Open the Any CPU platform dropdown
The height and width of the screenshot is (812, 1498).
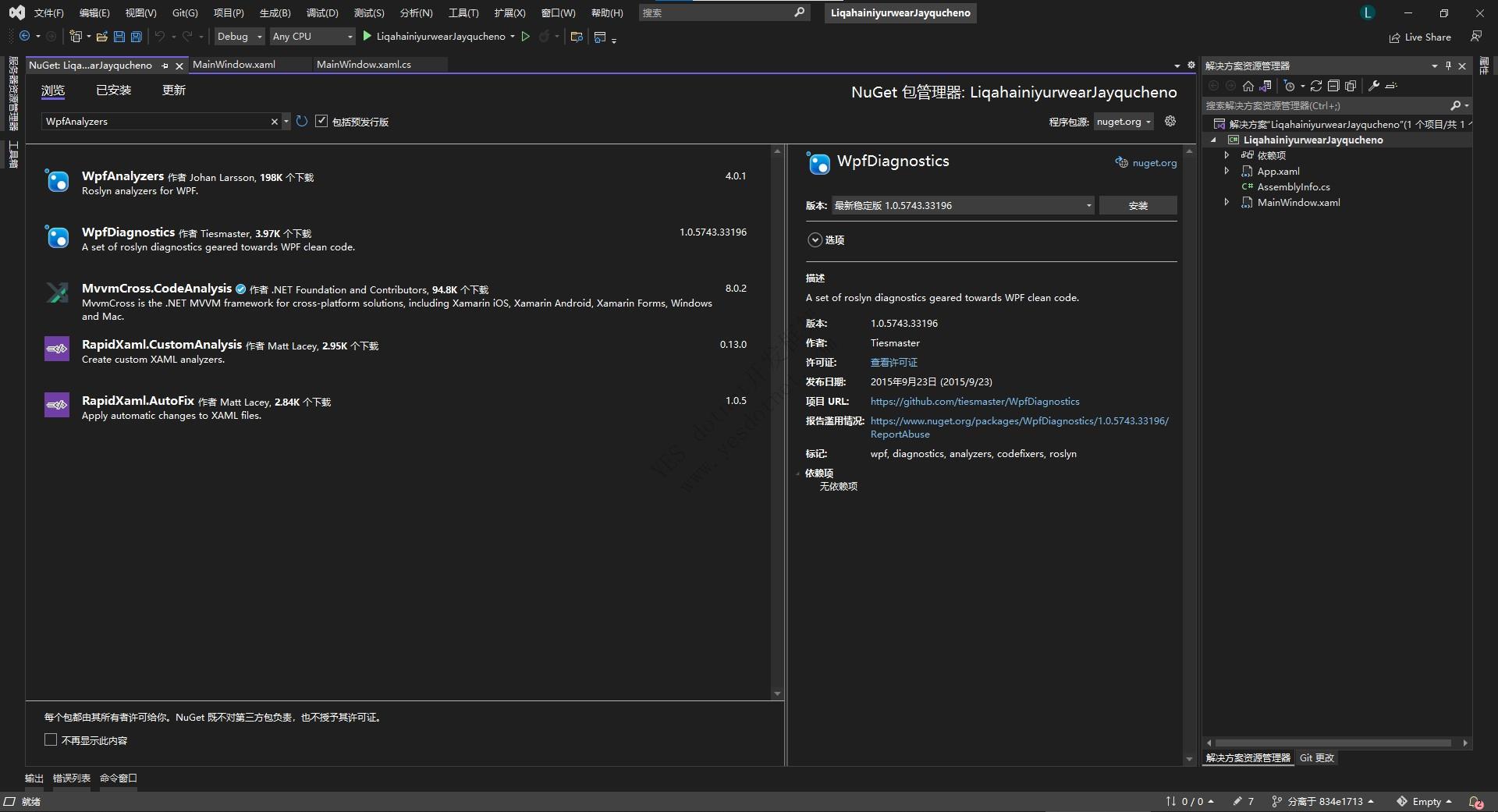coord(313,37)
